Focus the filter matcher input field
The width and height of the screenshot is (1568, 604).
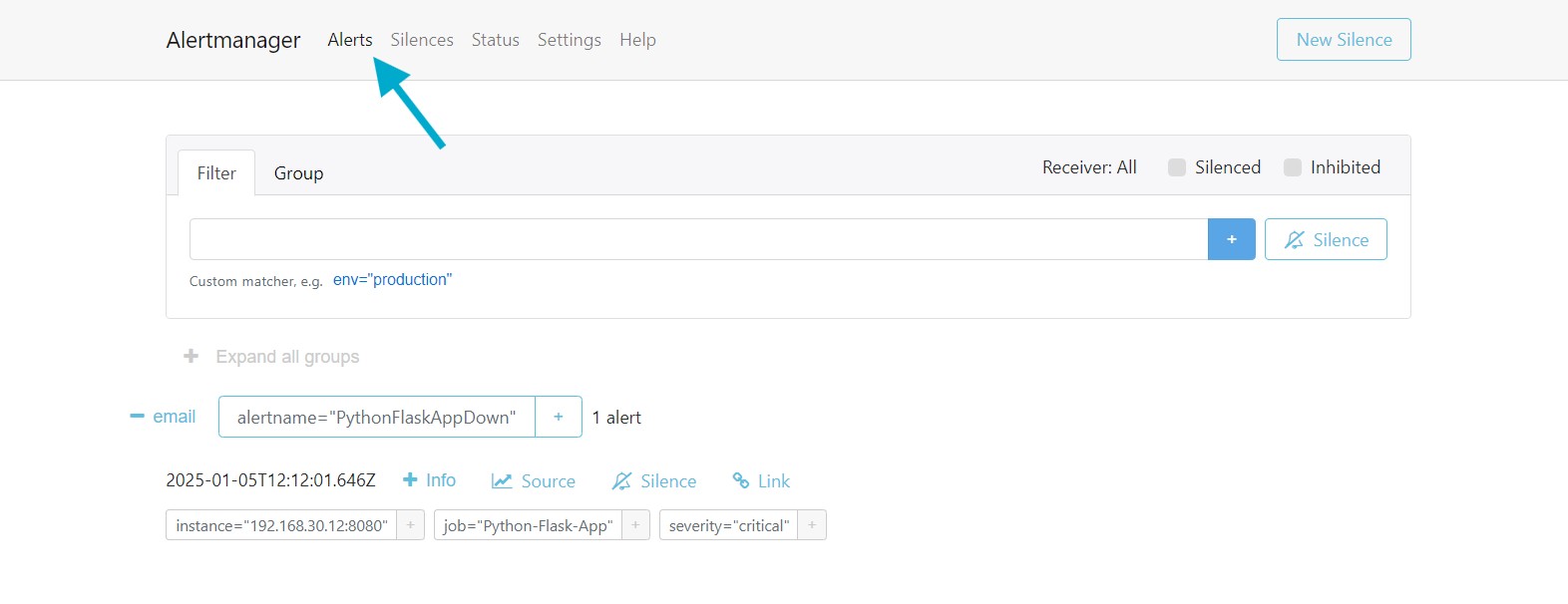click(x=698, y=239)
